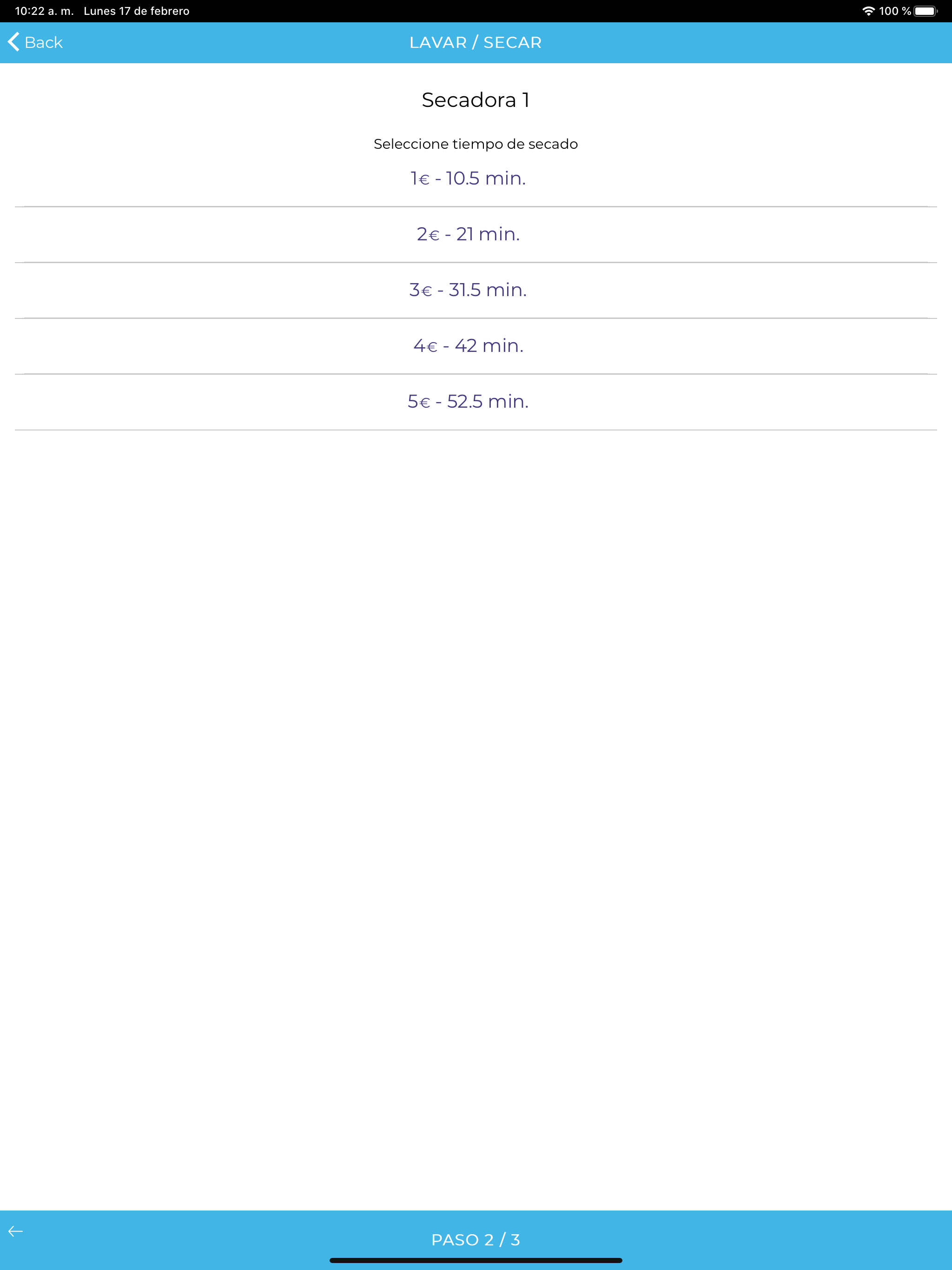Choose the 5€ - 52.5 min. drying time
952x1270 pixels.
[x=476, y=401]
